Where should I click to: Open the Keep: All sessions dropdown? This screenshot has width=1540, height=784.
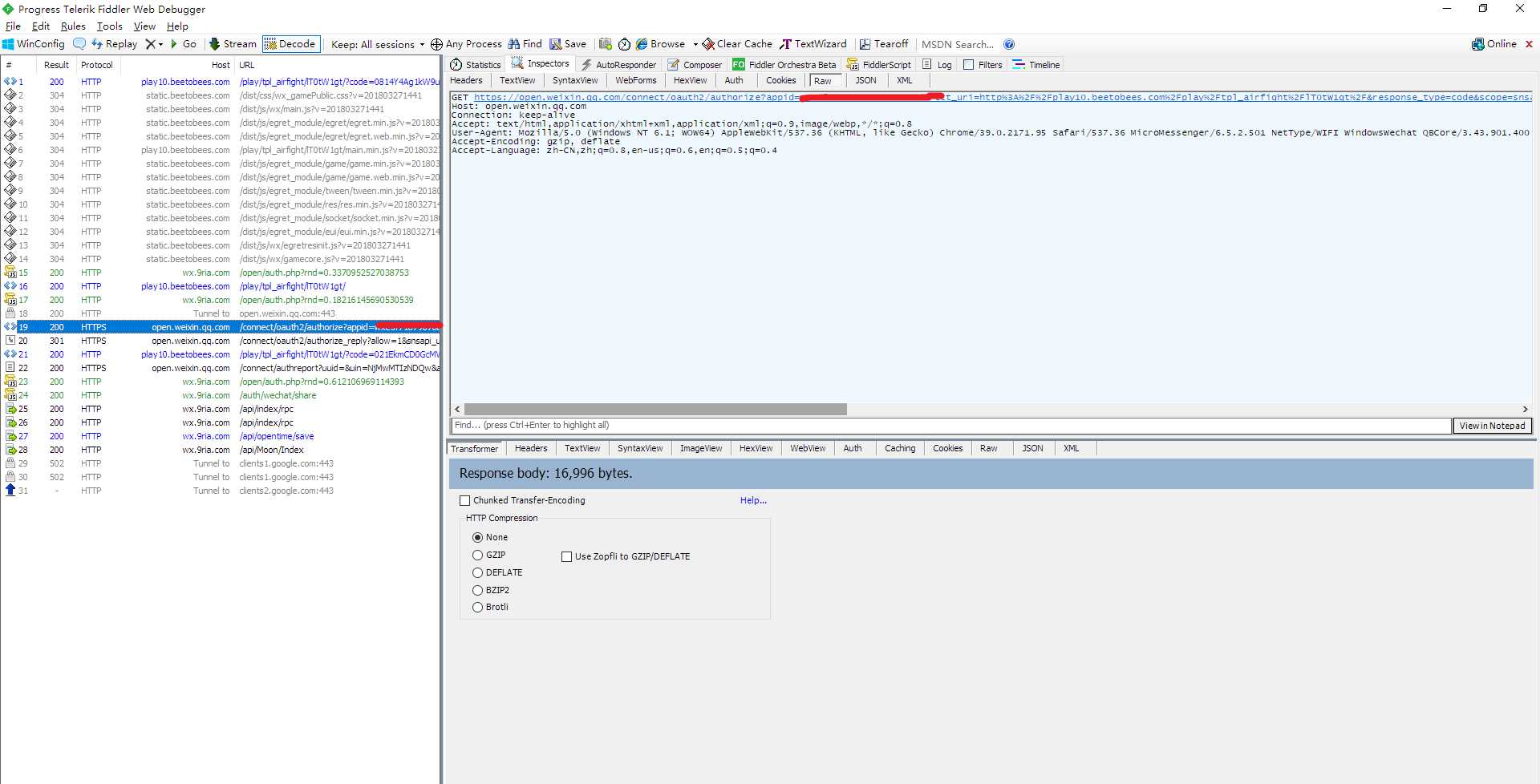pos(378,44)
